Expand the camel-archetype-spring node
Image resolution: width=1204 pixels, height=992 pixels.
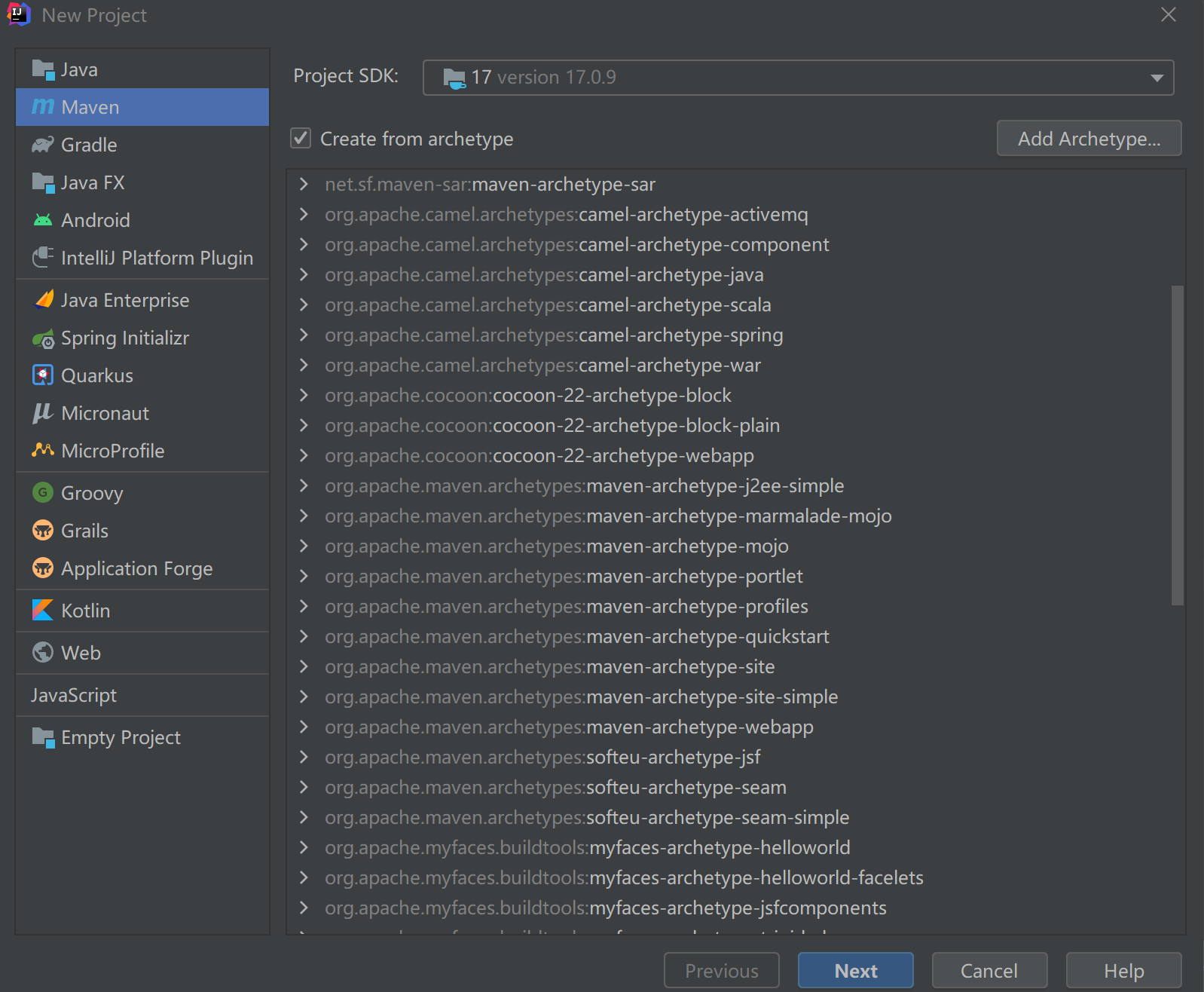click(x=304, y=335)
